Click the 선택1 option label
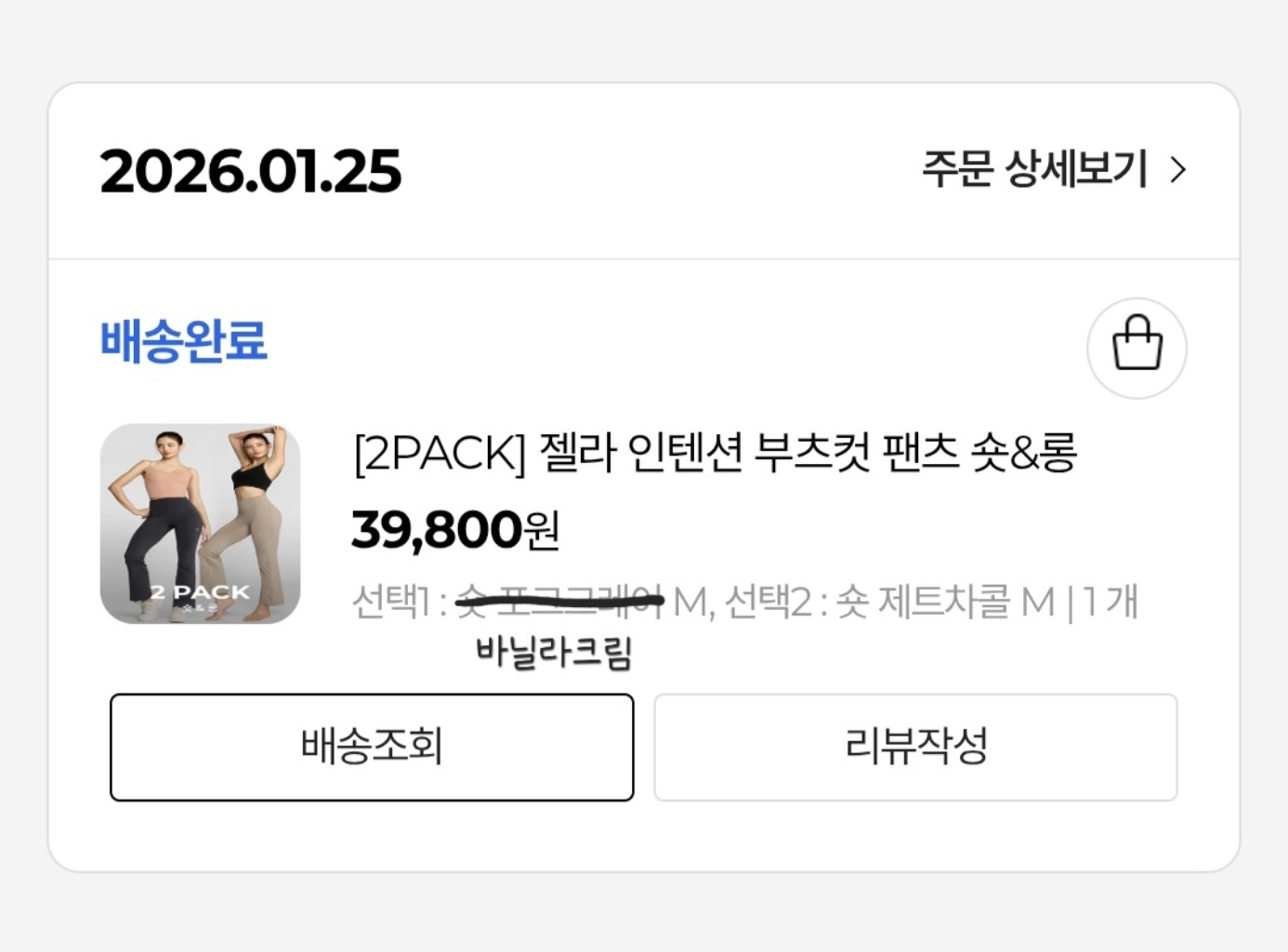 click(x=390, y=602)
